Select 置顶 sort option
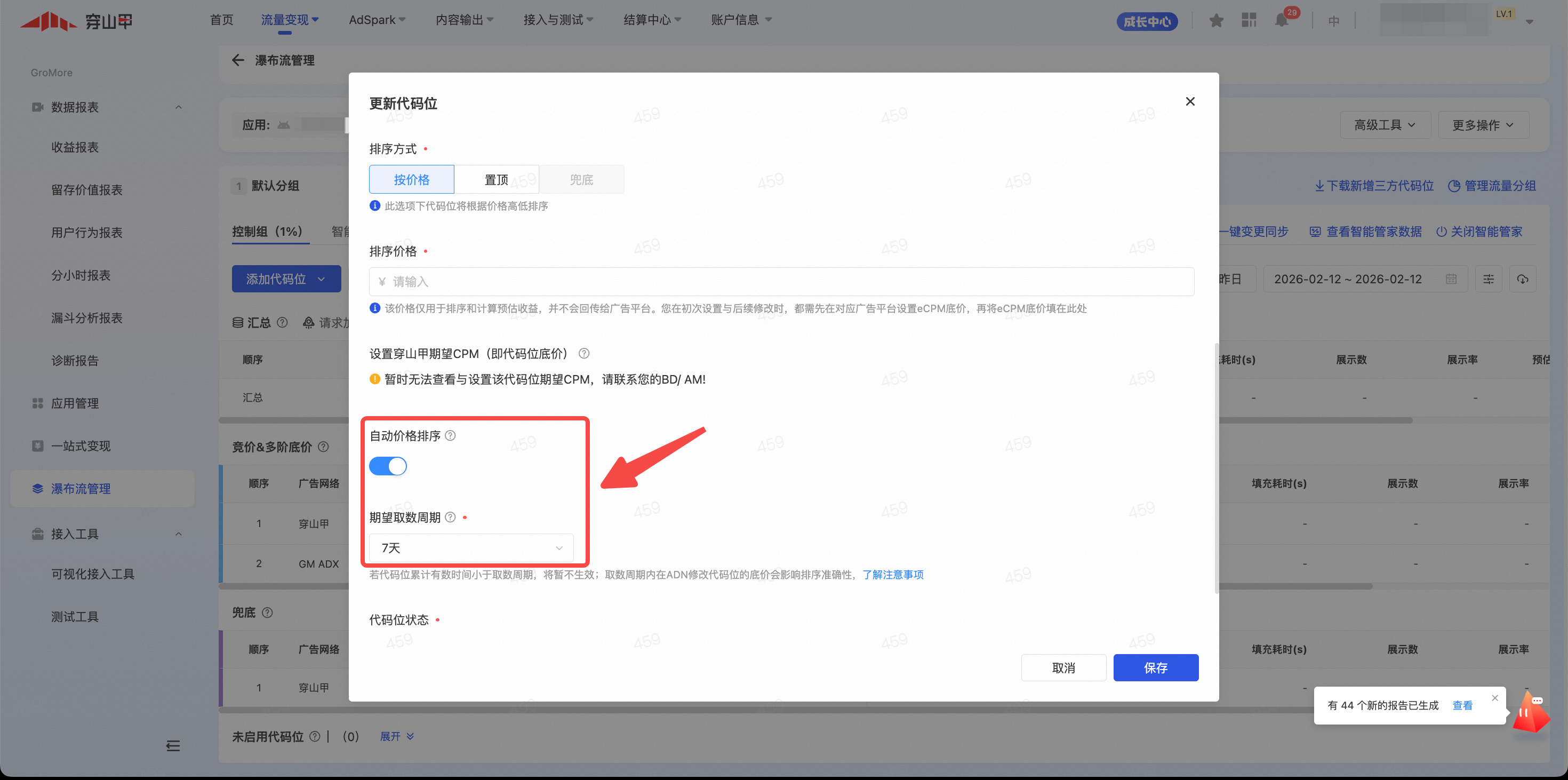Screen dimensions: 1568x780 click(x=496, y=180)
